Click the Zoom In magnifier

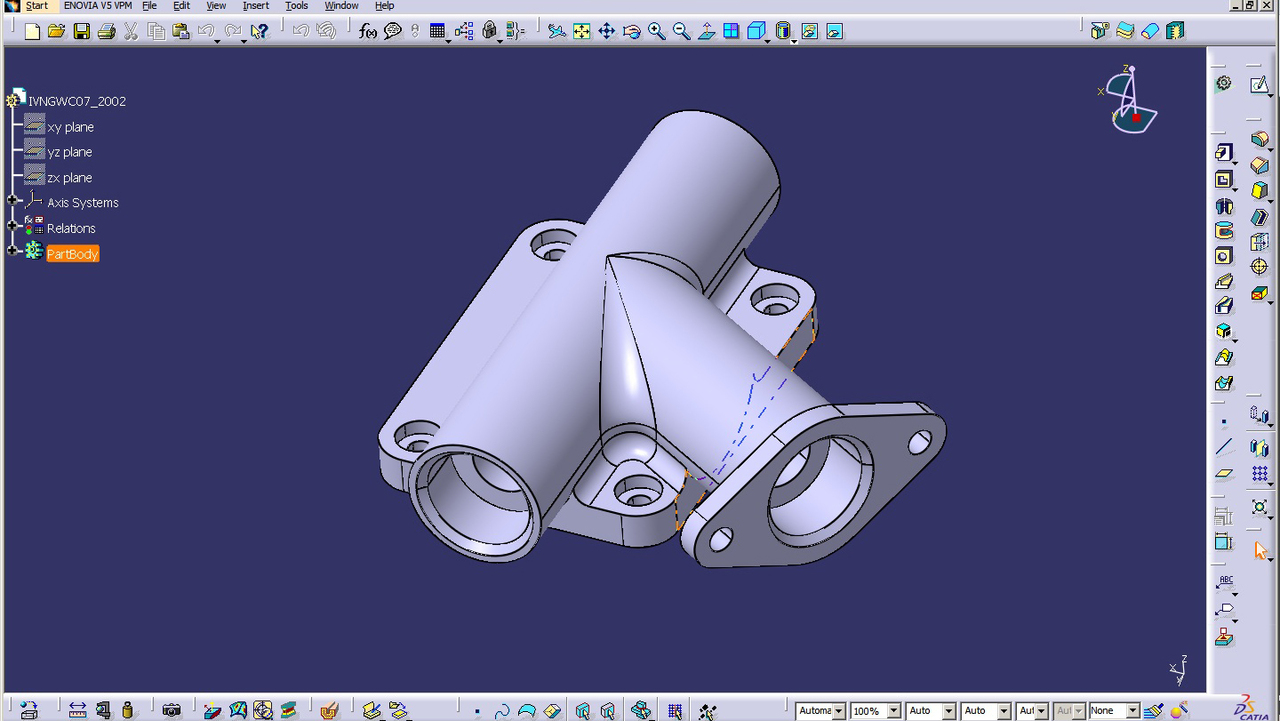pyautogui.click(x=657, y=32)
